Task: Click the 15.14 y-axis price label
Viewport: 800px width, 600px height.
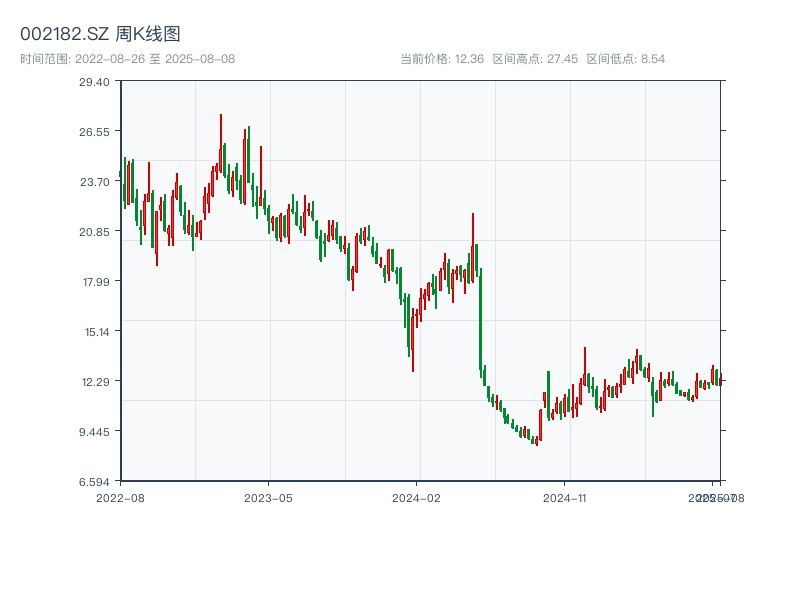Action: click(x=94, y=331)
